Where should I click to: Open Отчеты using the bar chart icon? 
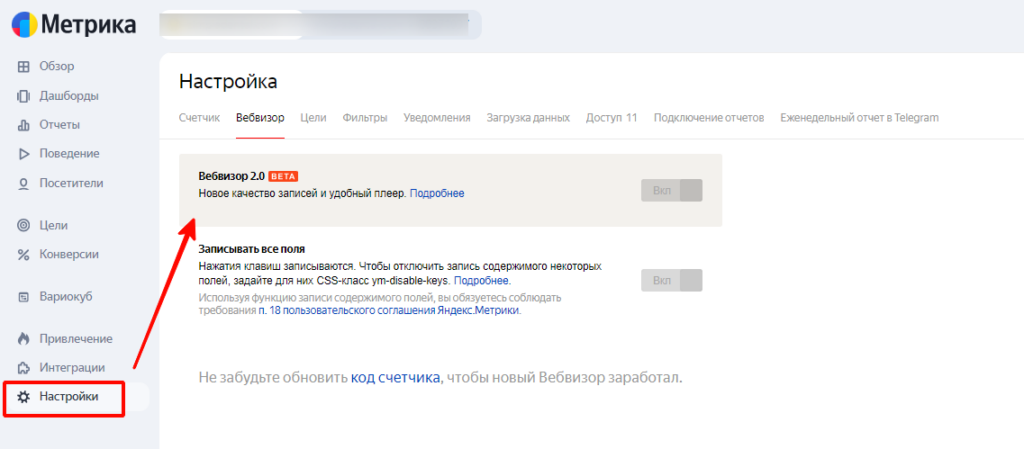coord(24,125)
